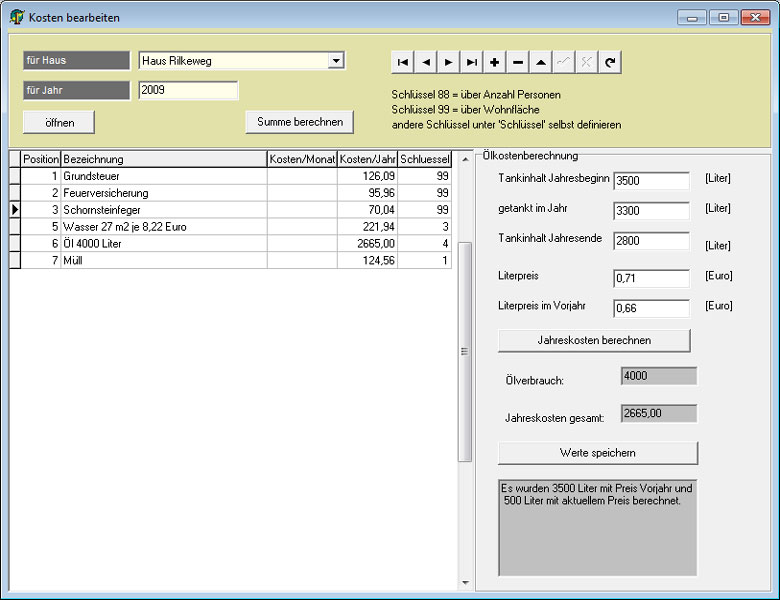The image size is (780, 600).
Task: Jump to first record in navigator
Action: [403, 62]
